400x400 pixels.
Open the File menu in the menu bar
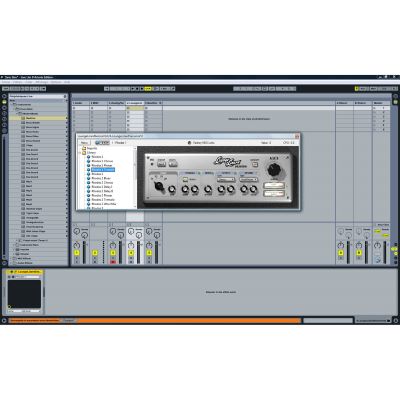point(6,82)
